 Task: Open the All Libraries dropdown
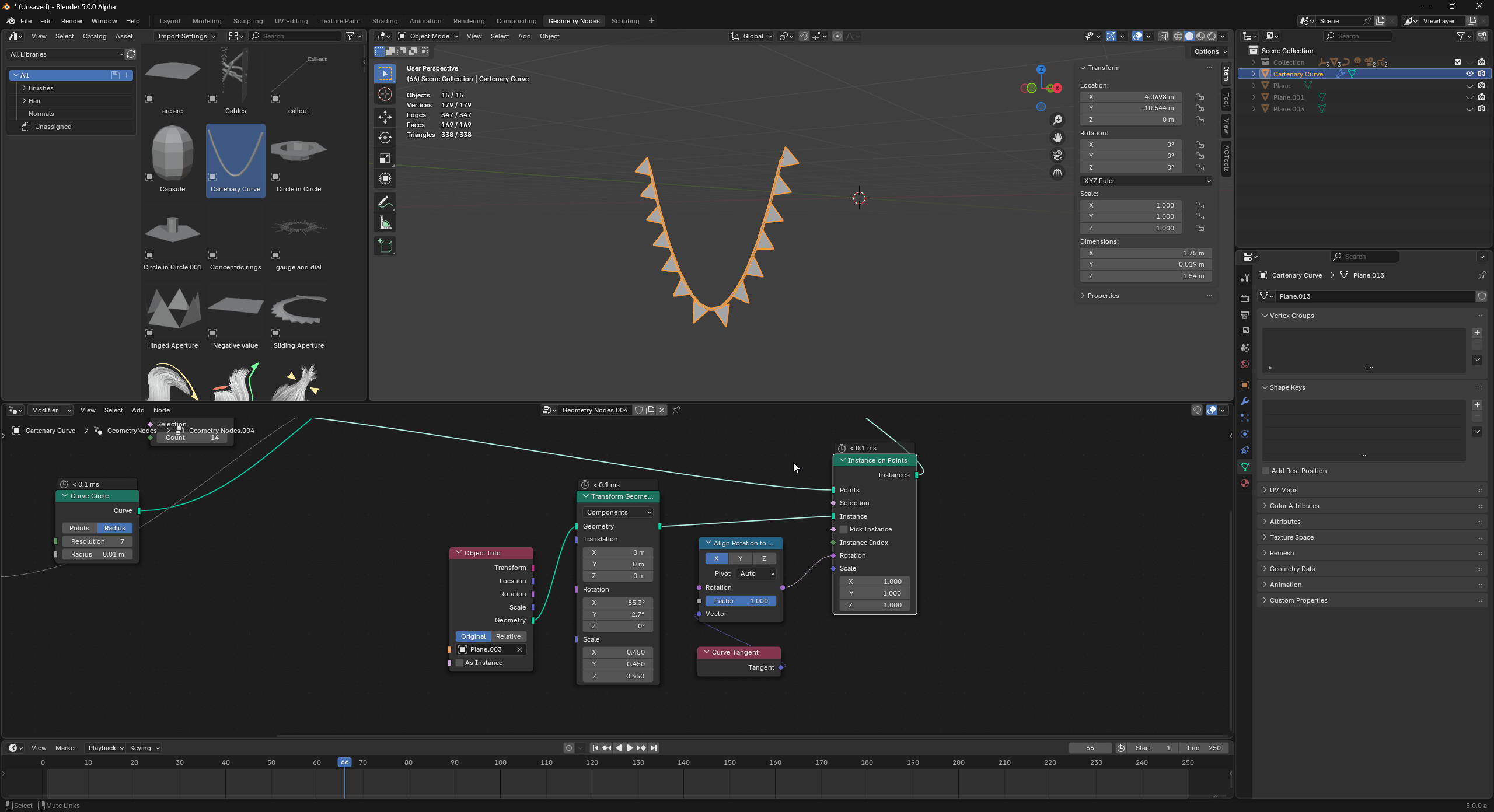coord(66,54)
